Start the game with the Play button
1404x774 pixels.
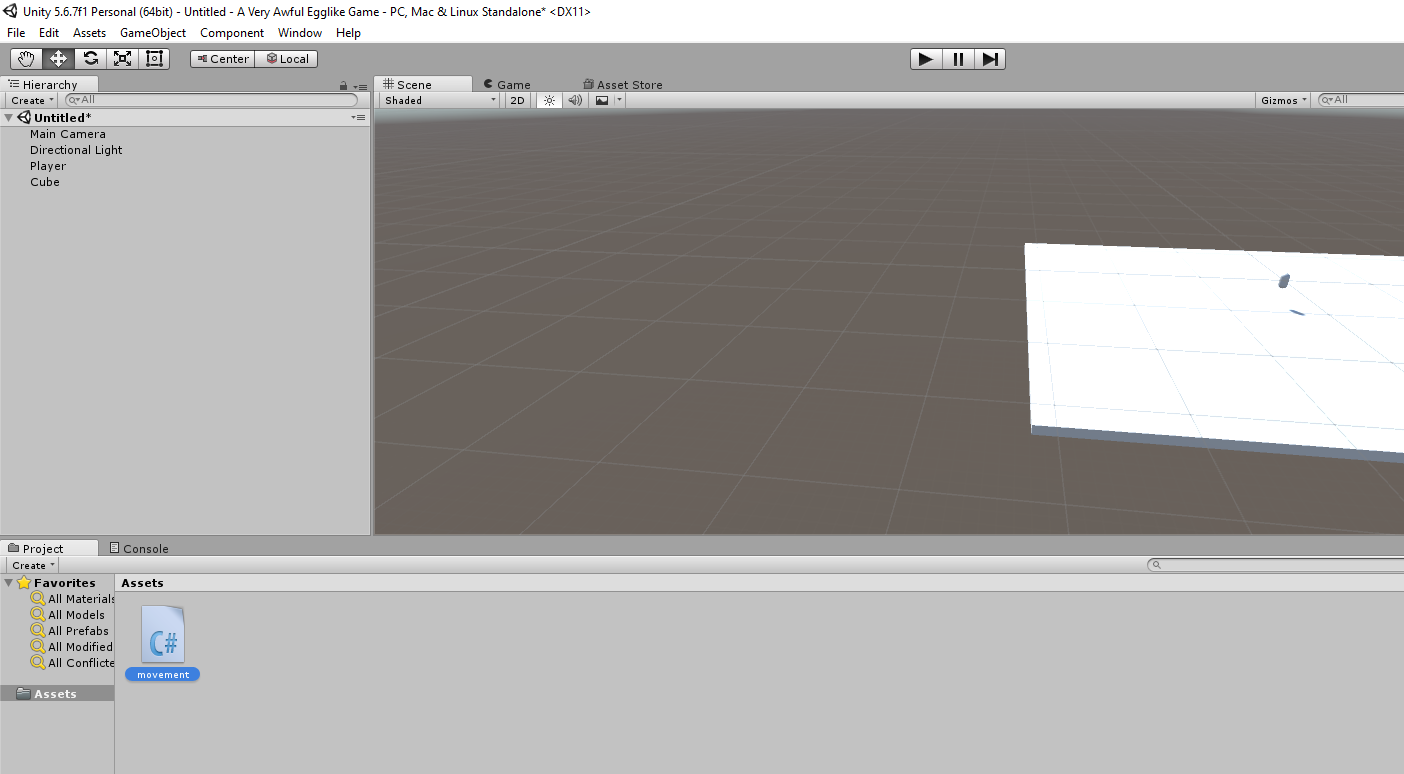pos(926,59)
